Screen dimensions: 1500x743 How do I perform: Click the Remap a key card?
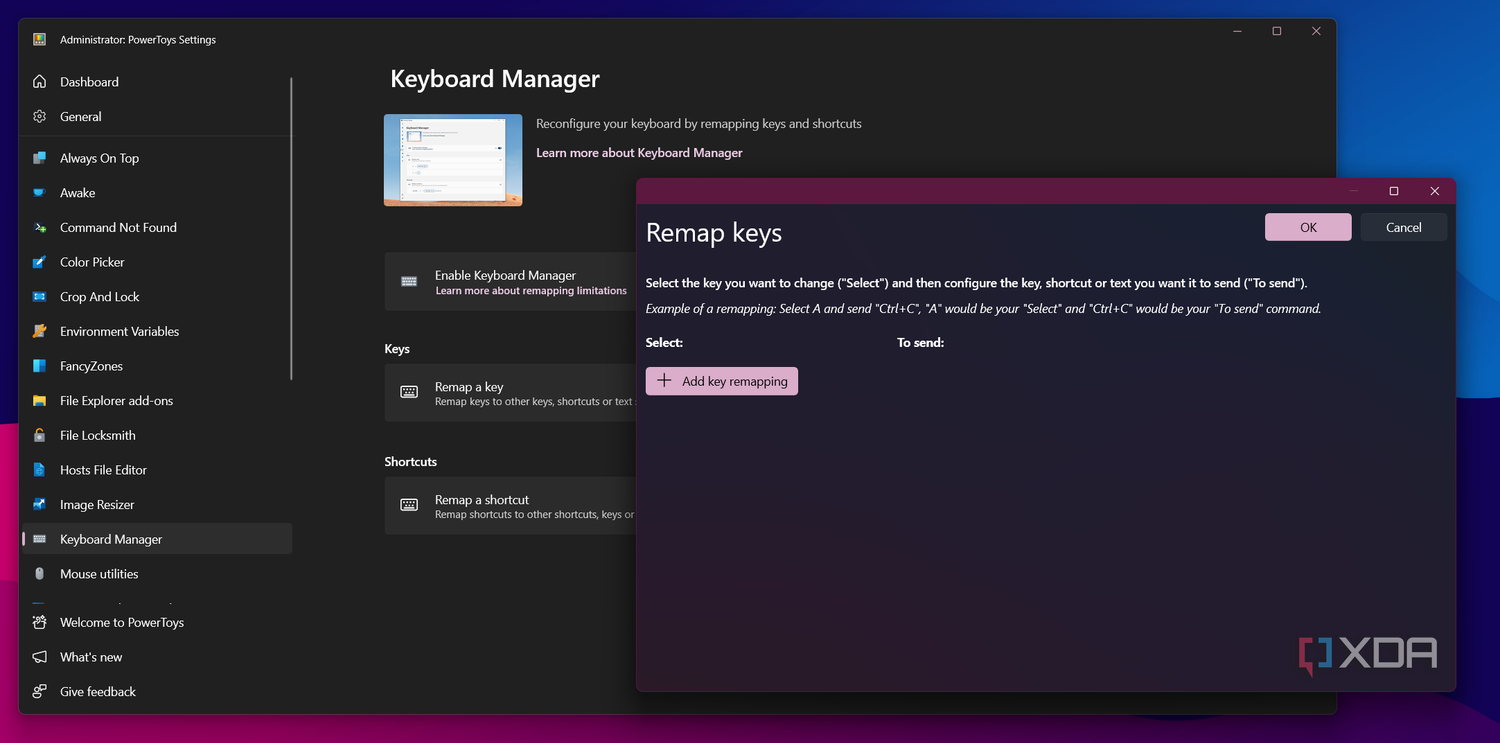(x=510, y=393)
